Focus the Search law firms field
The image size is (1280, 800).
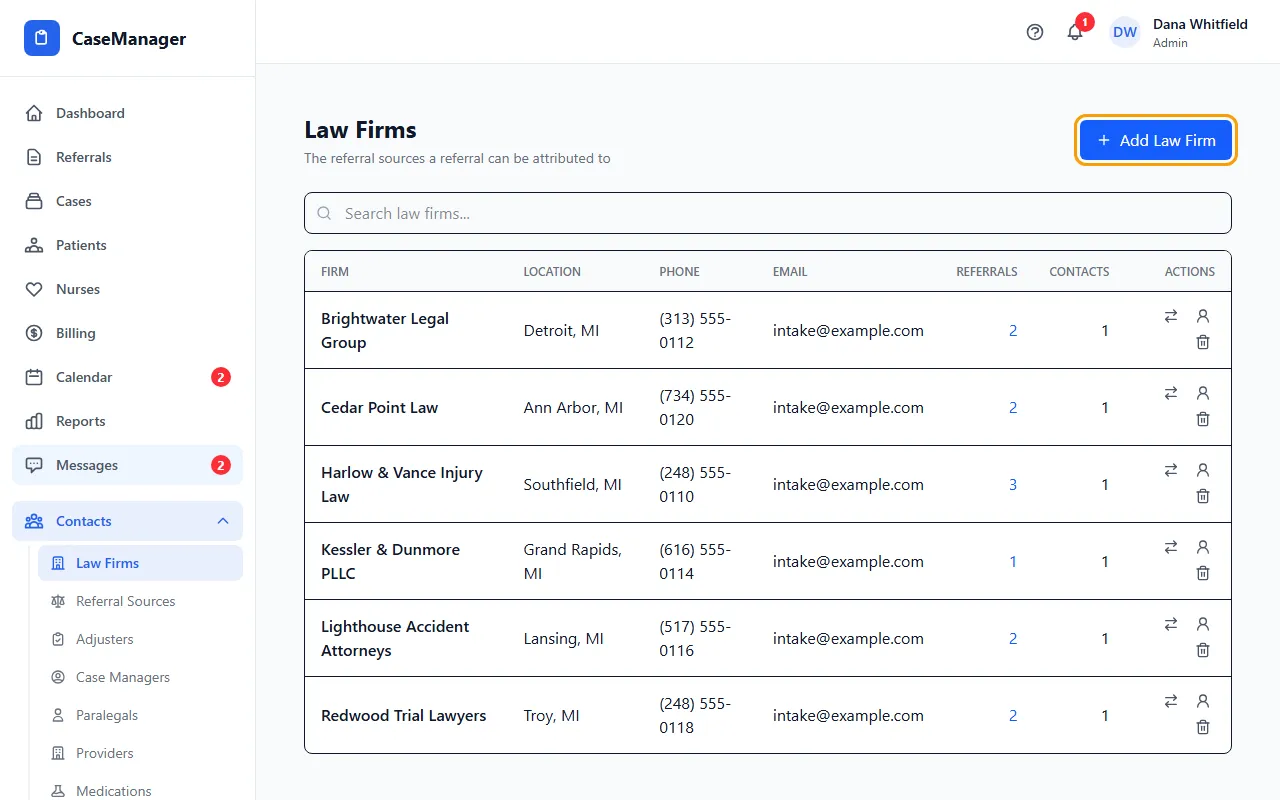point(768,213)
